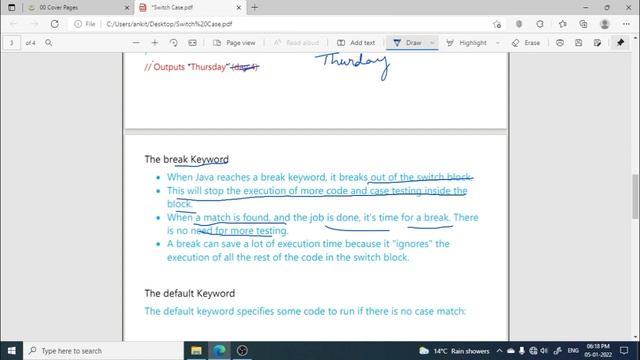Open the notification center
640x360 pixels.
coord(624,351)
